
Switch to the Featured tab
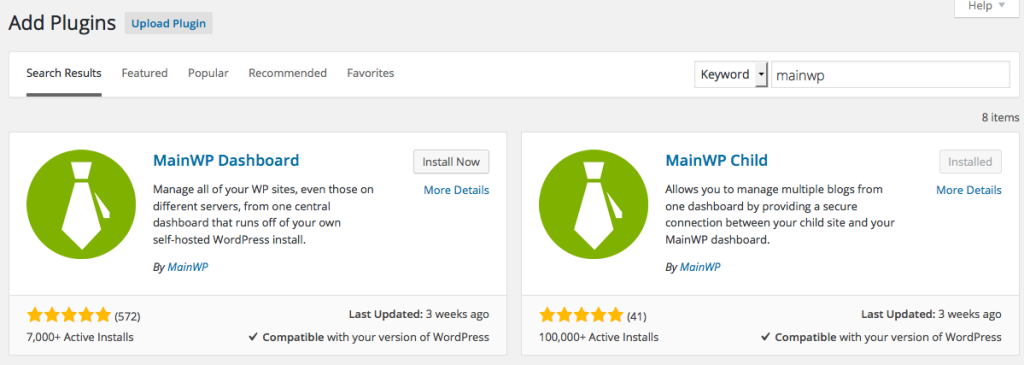(x=144, y=73)
